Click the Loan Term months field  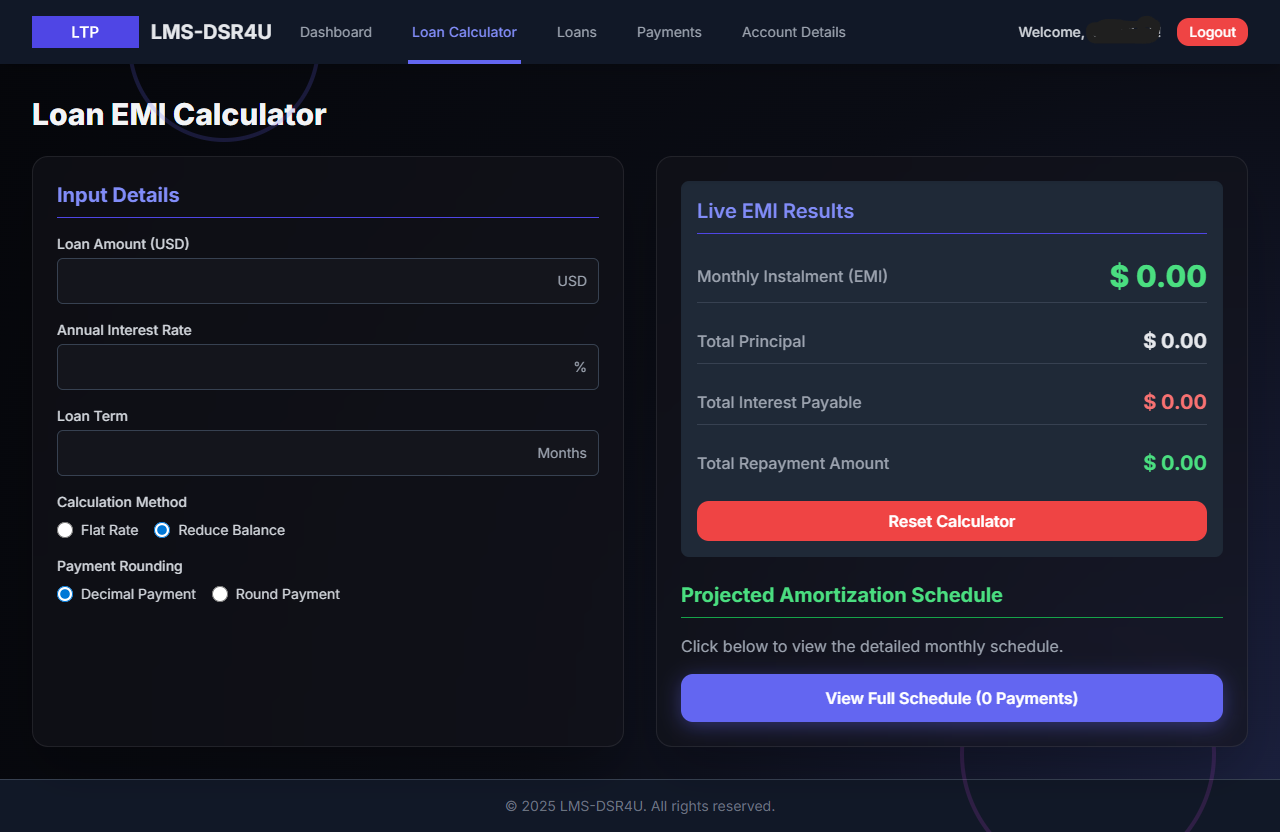tap(328, 453)
